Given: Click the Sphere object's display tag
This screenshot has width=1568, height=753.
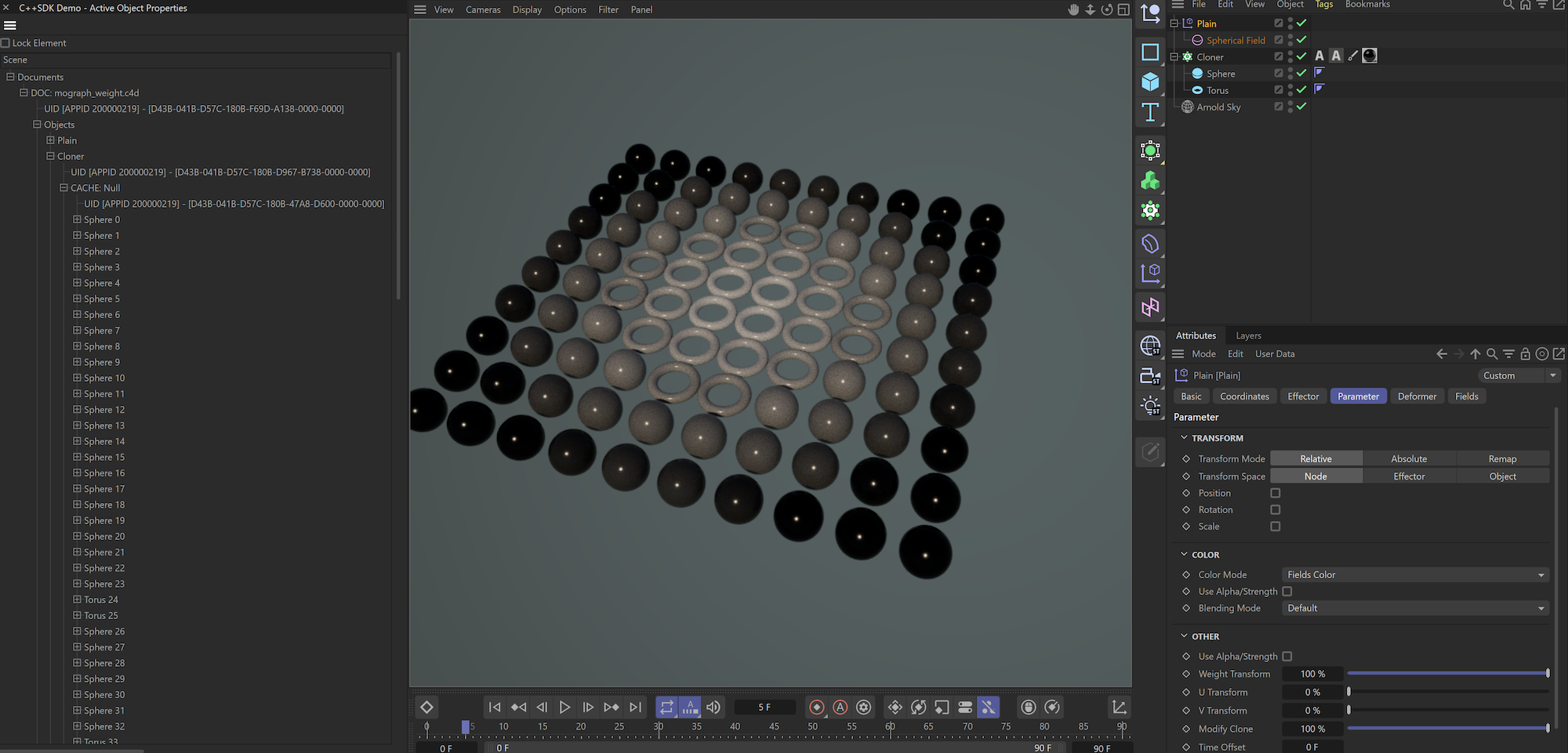Looking at the screenshot, I should click(x=1319, y=72).
